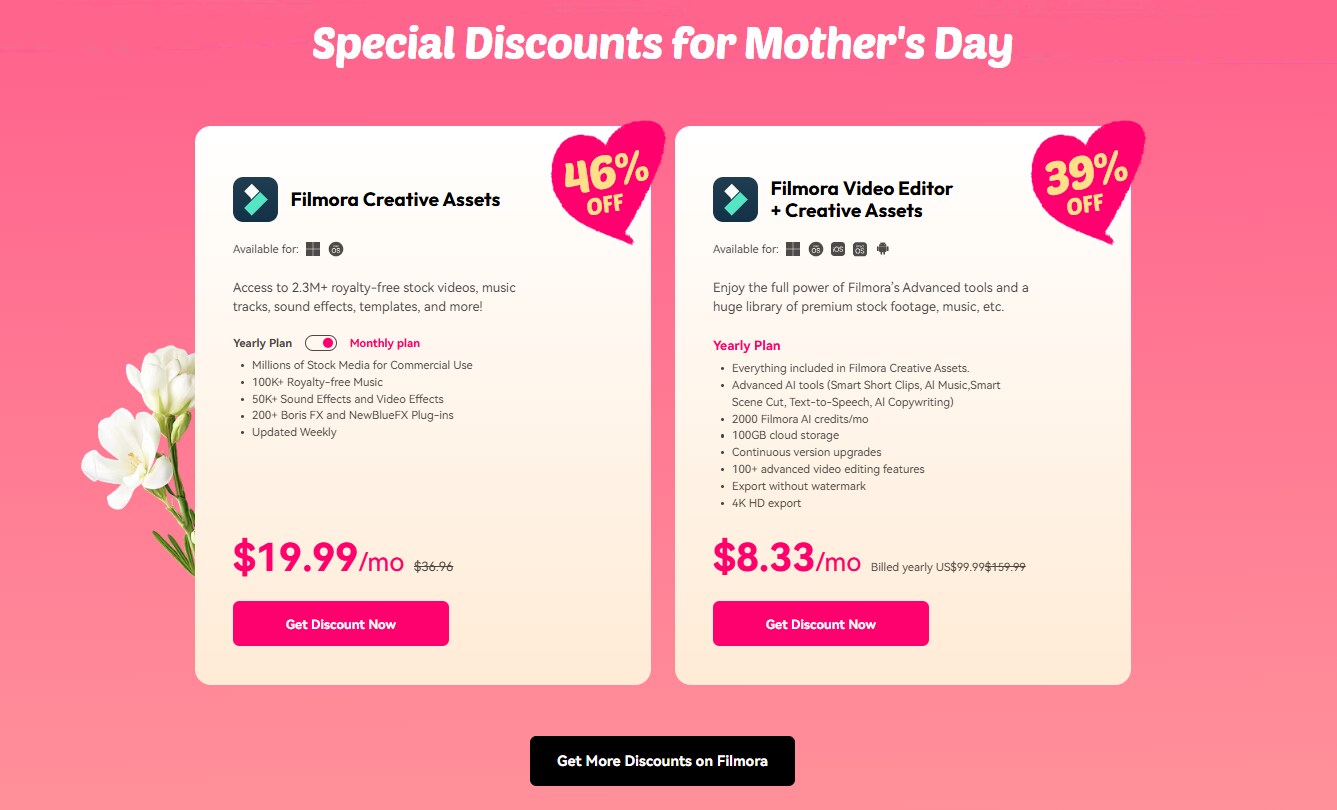Click Get Discount Now for Video Editor bundle
This screenshot has height=810, width=1337.
pos(821,624)
